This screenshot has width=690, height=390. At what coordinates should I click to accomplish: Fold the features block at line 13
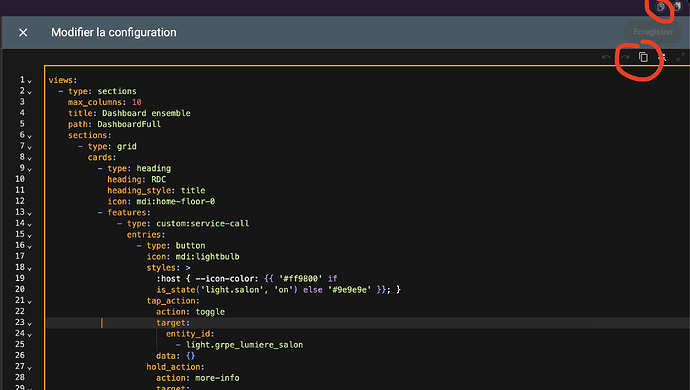[29, 213]
